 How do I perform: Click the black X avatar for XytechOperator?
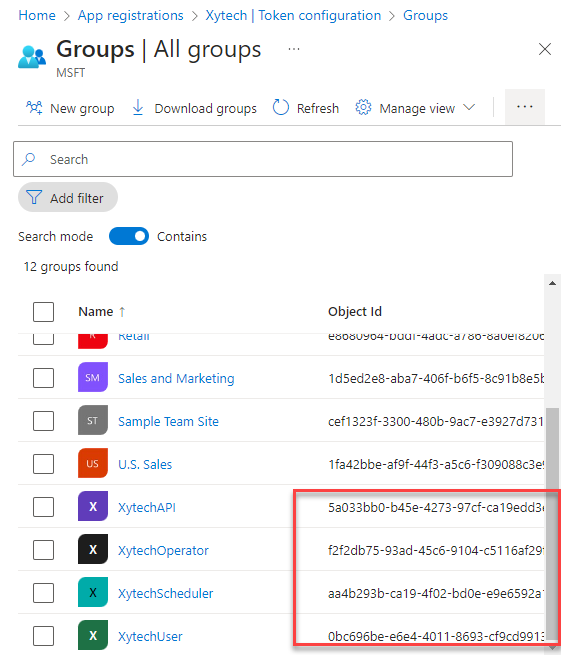pos(93,549)
